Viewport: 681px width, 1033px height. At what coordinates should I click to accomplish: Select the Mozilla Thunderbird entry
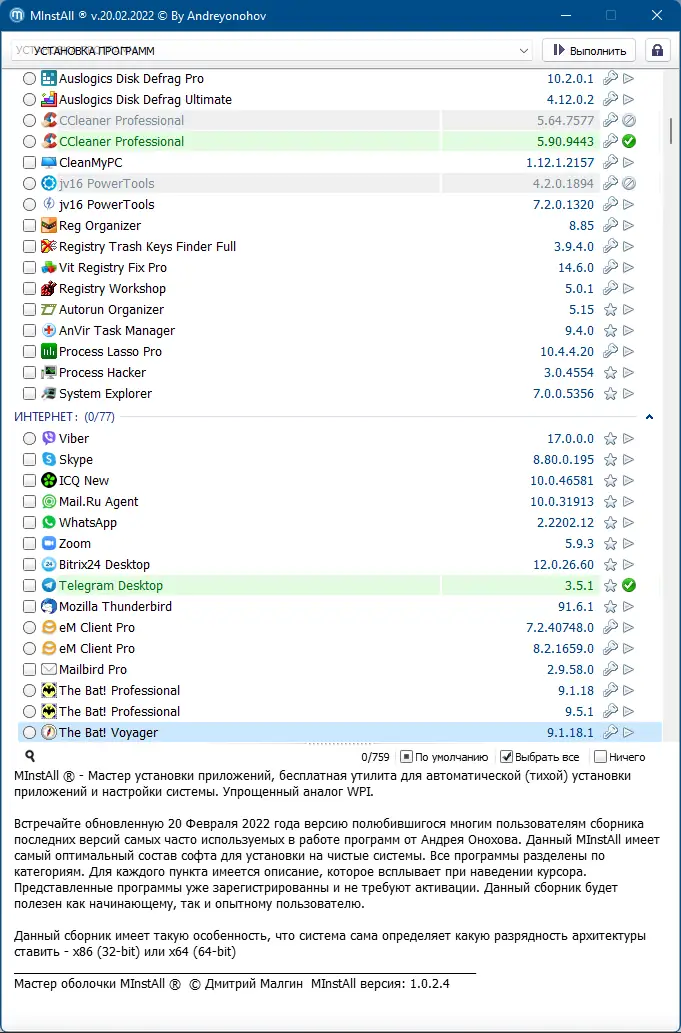click(x=115, y=607)
